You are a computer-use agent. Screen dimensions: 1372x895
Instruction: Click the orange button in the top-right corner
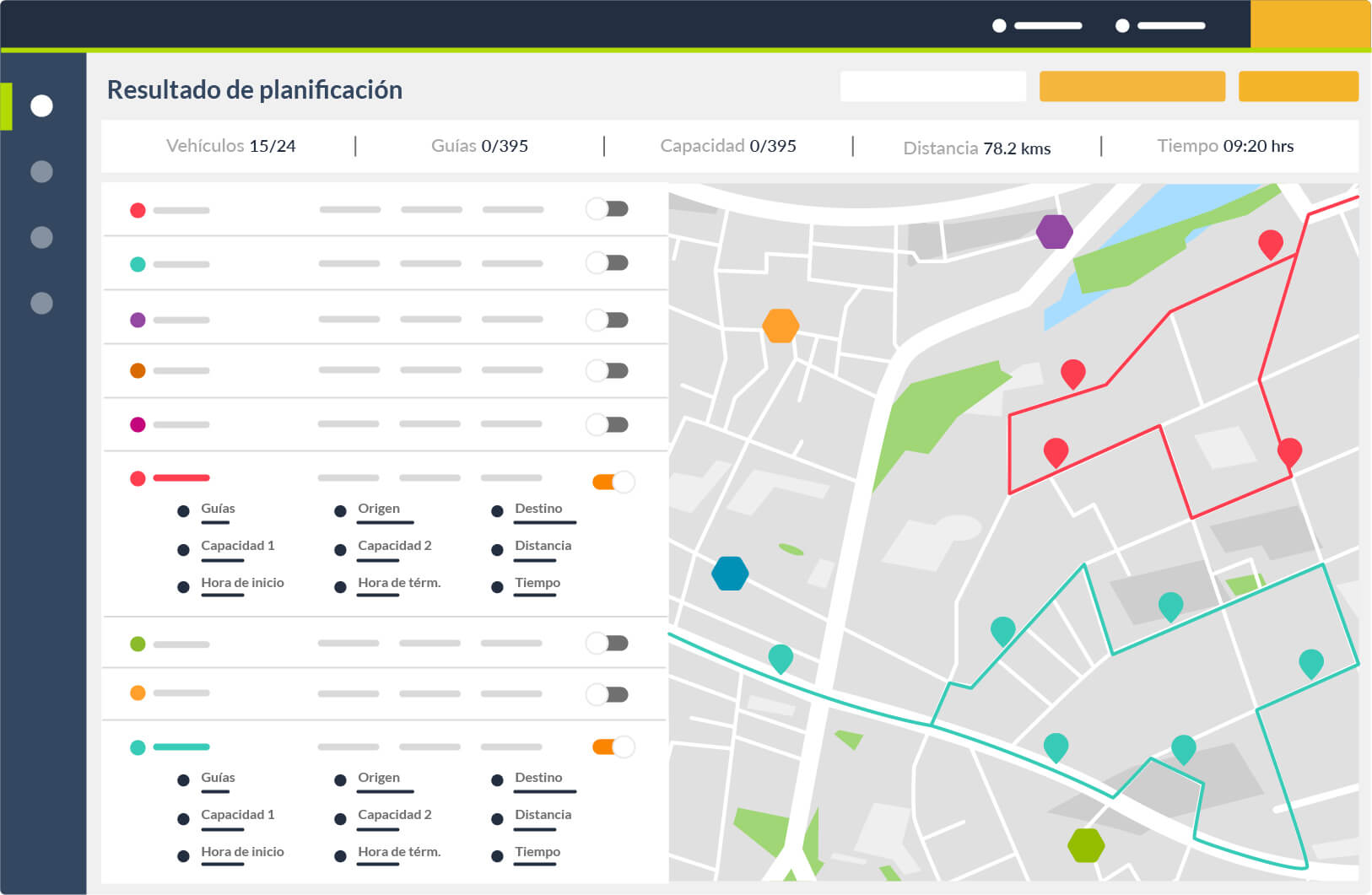pyautogui.click(x=1310, y=24)
